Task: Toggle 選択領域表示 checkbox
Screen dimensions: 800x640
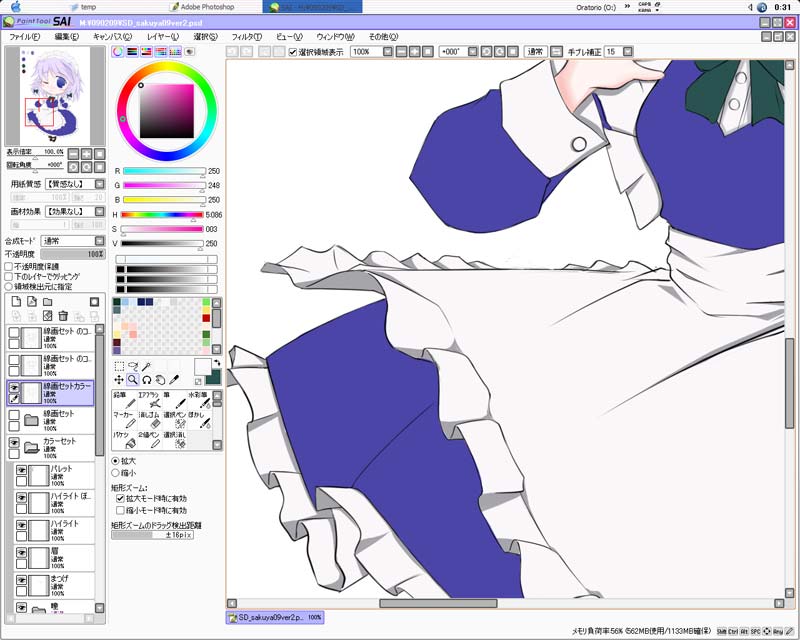Action: (293, 52)
